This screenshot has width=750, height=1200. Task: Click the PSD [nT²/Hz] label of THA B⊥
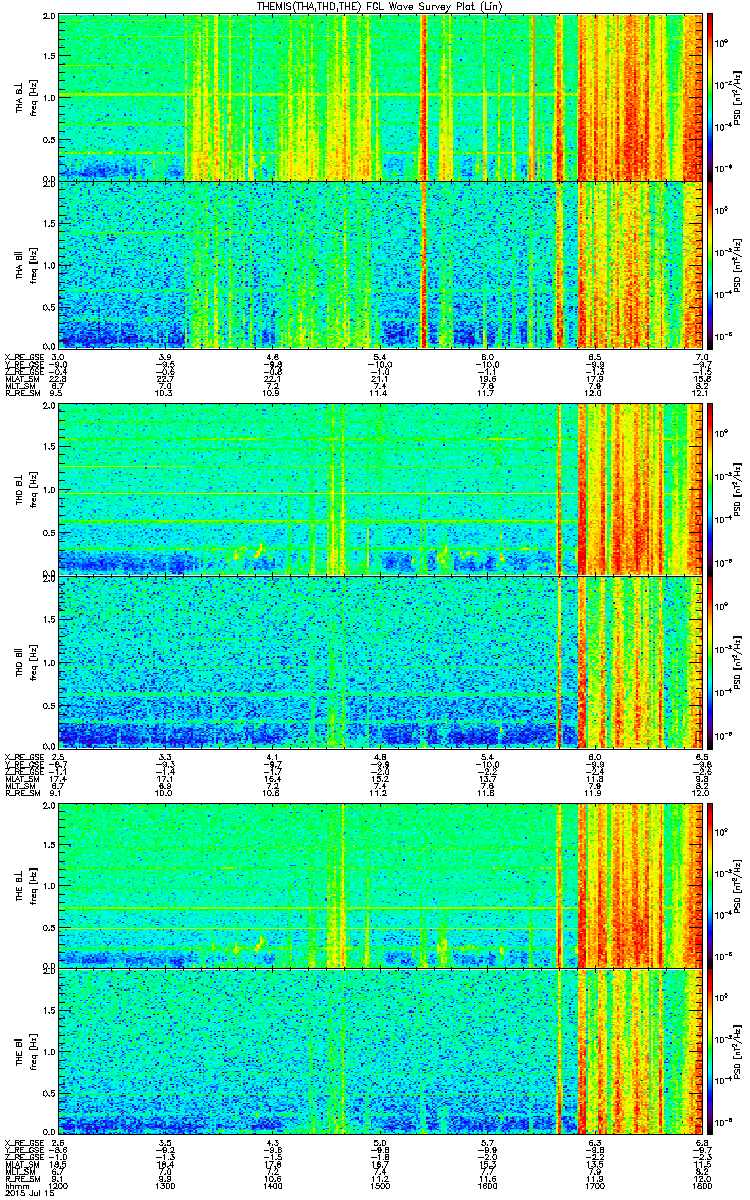coord(738,97)
